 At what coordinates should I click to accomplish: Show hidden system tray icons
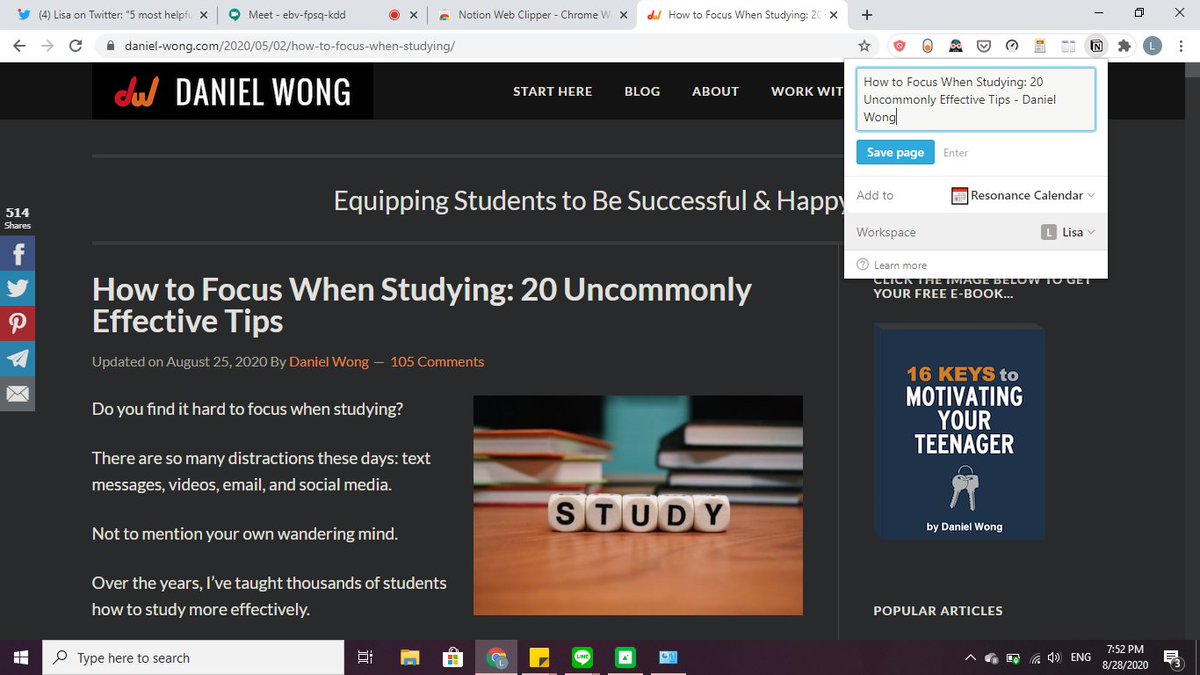point(970,658)
